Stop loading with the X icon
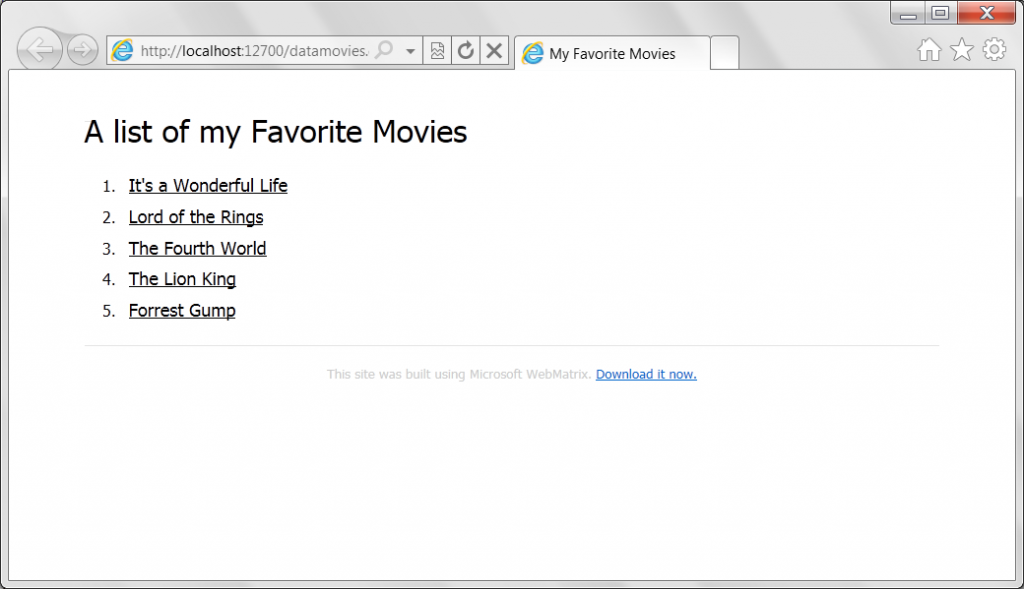1024x589 pixels. [494, 51]
